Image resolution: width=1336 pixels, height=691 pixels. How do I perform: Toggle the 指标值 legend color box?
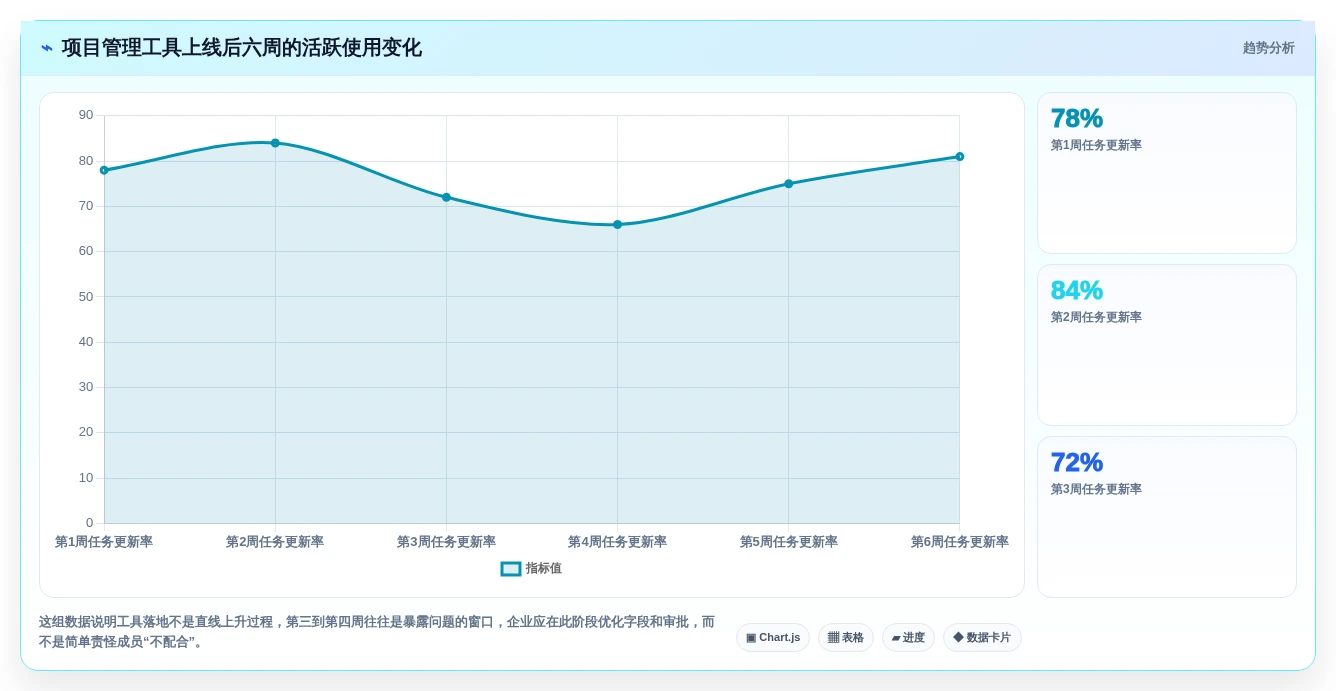tap(511, 569)
